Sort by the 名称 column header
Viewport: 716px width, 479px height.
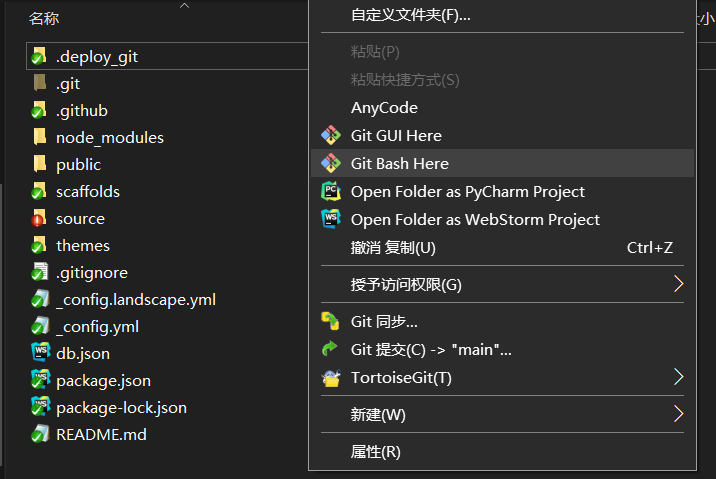click(x=44, y=19)
